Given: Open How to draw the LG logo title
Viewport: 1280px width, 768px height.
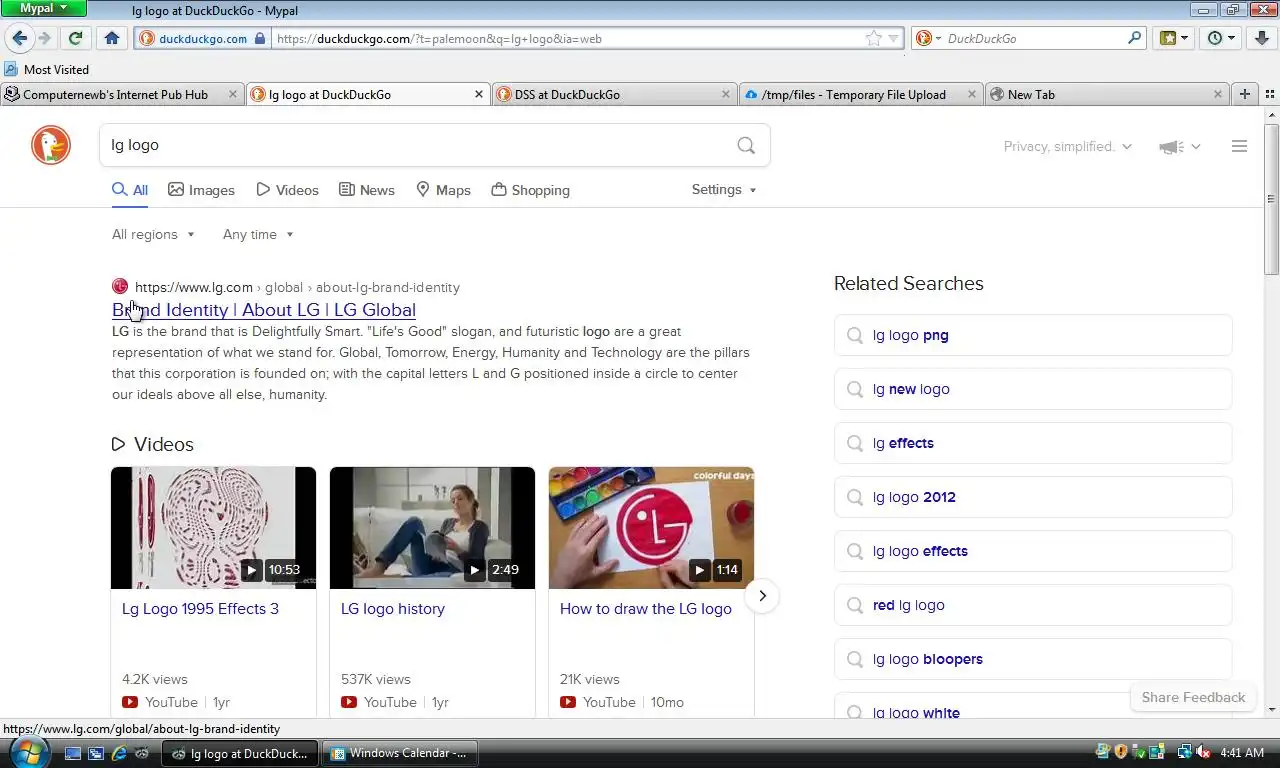Looking at the screenshot, I should pos(646,609).
